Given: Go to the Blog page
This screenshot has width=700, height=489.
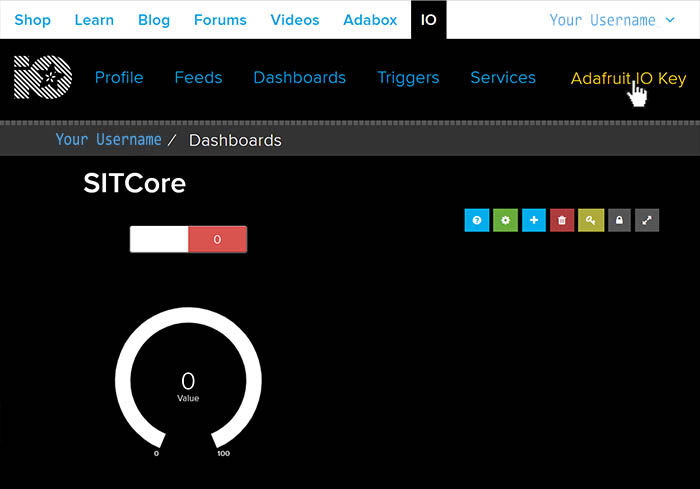Looking at the screenshot, I should (154, 20).
